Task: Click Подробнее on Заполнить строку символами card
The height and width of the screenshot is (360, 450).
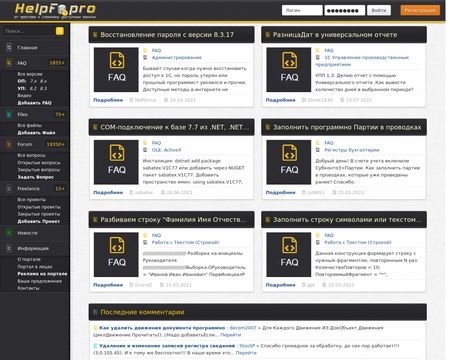Action: point(281,285)
